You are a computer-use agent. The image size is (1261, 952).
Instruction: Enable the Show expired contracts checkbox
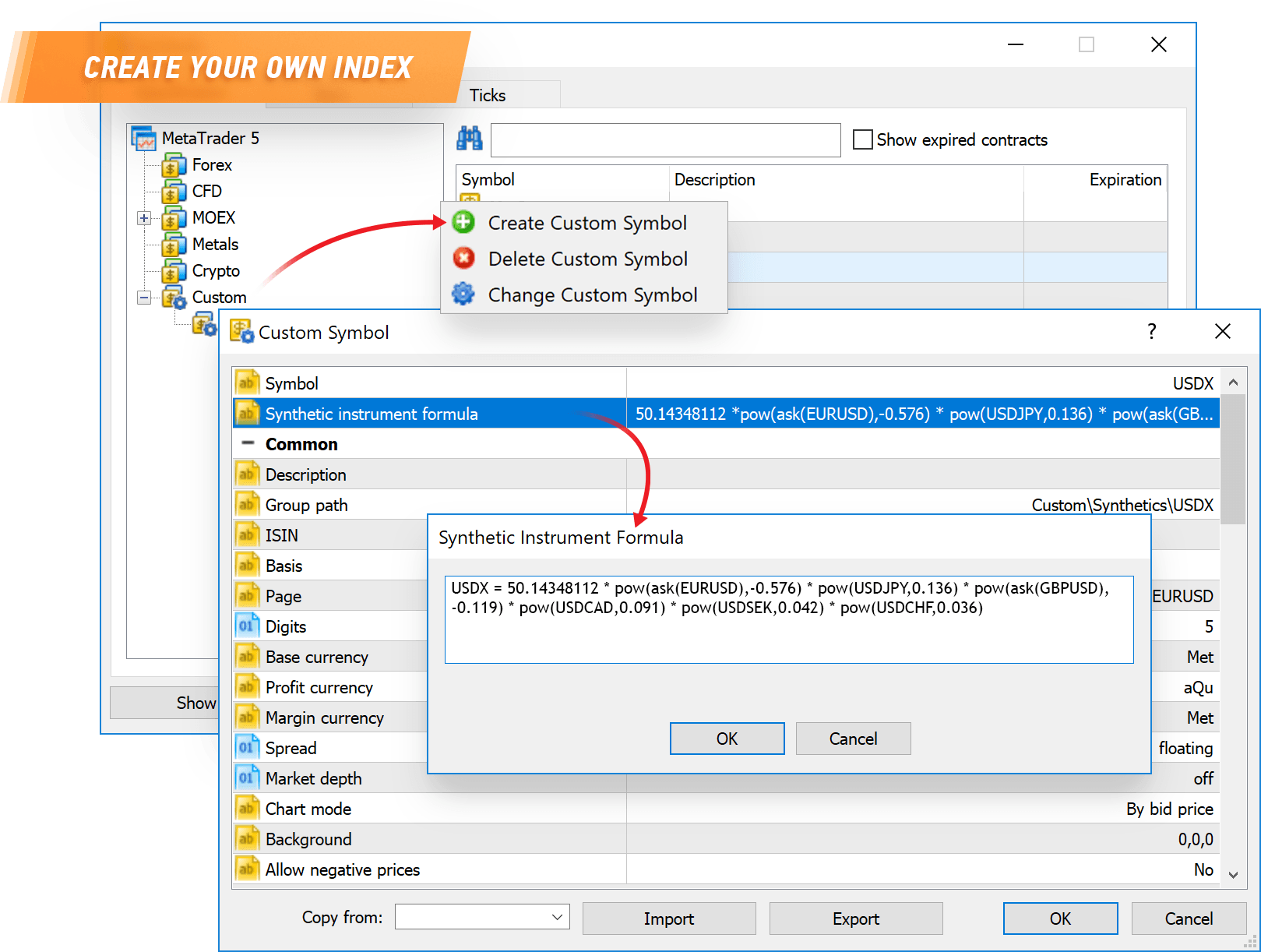tap(863, 139)
